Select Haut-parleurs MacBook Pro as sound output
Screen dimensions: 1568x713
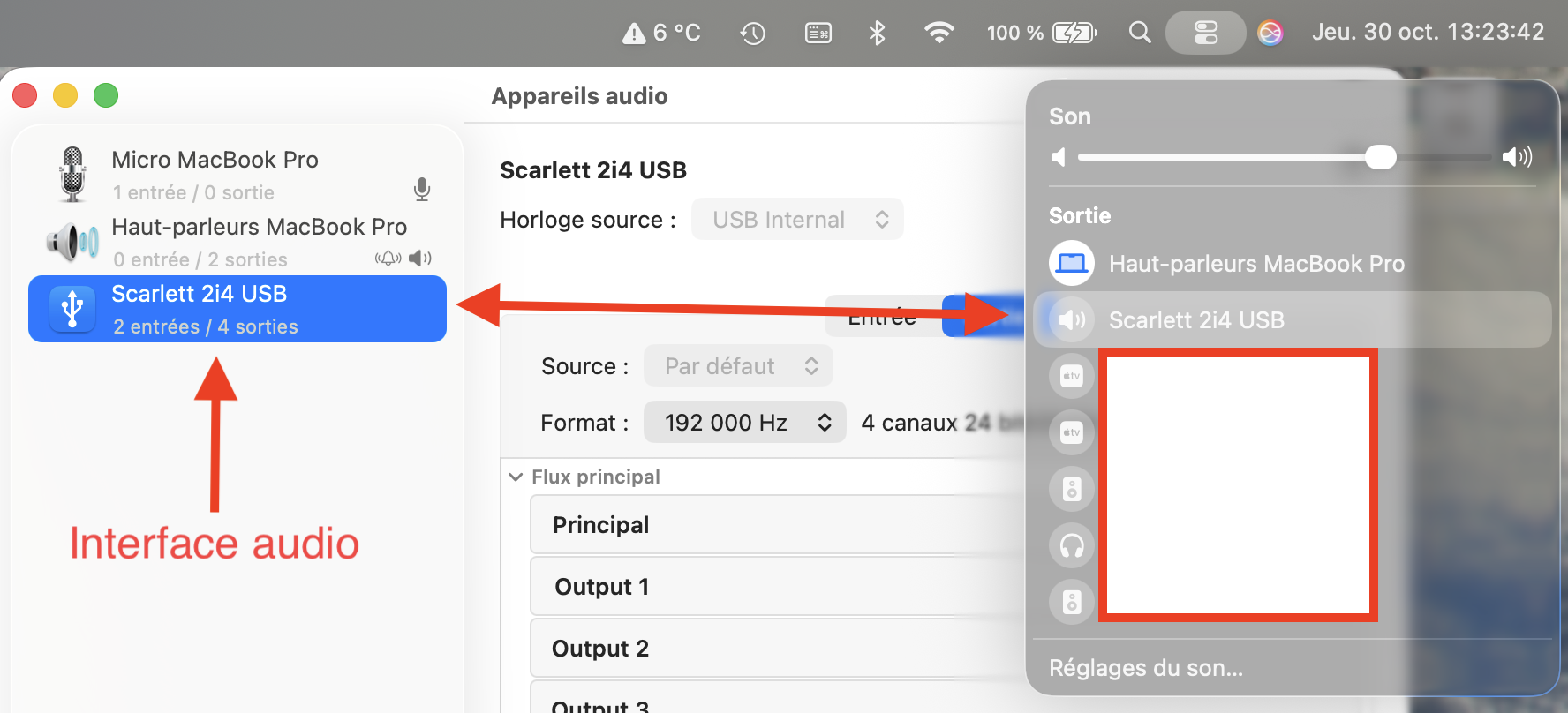pyautogui.click(x=1255, y=264)
